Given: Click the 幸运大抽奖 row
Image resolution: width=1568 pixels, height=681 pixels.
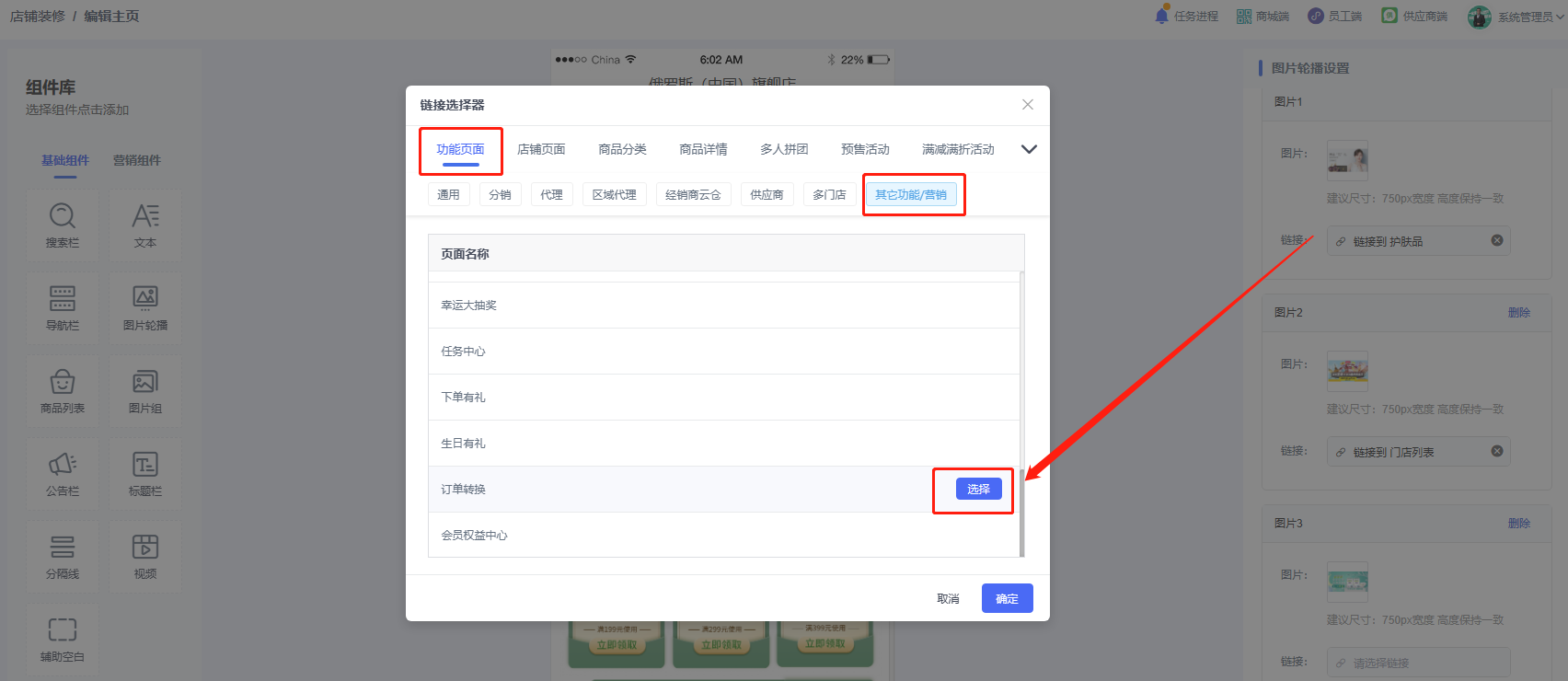Looking at the screenshot, I should click(724, 305).
